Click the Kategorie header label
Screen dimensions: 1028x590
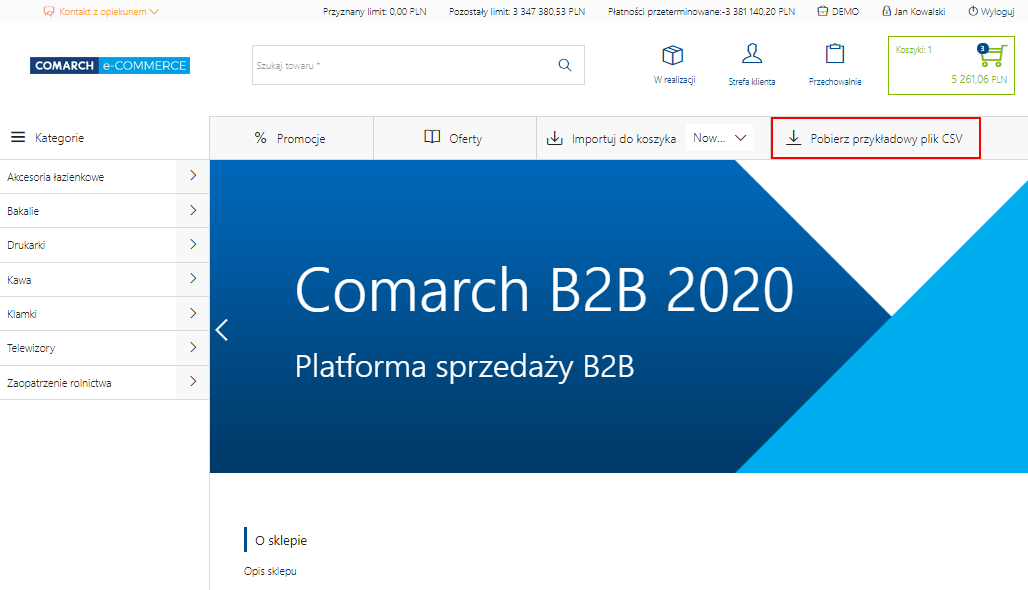60,138
